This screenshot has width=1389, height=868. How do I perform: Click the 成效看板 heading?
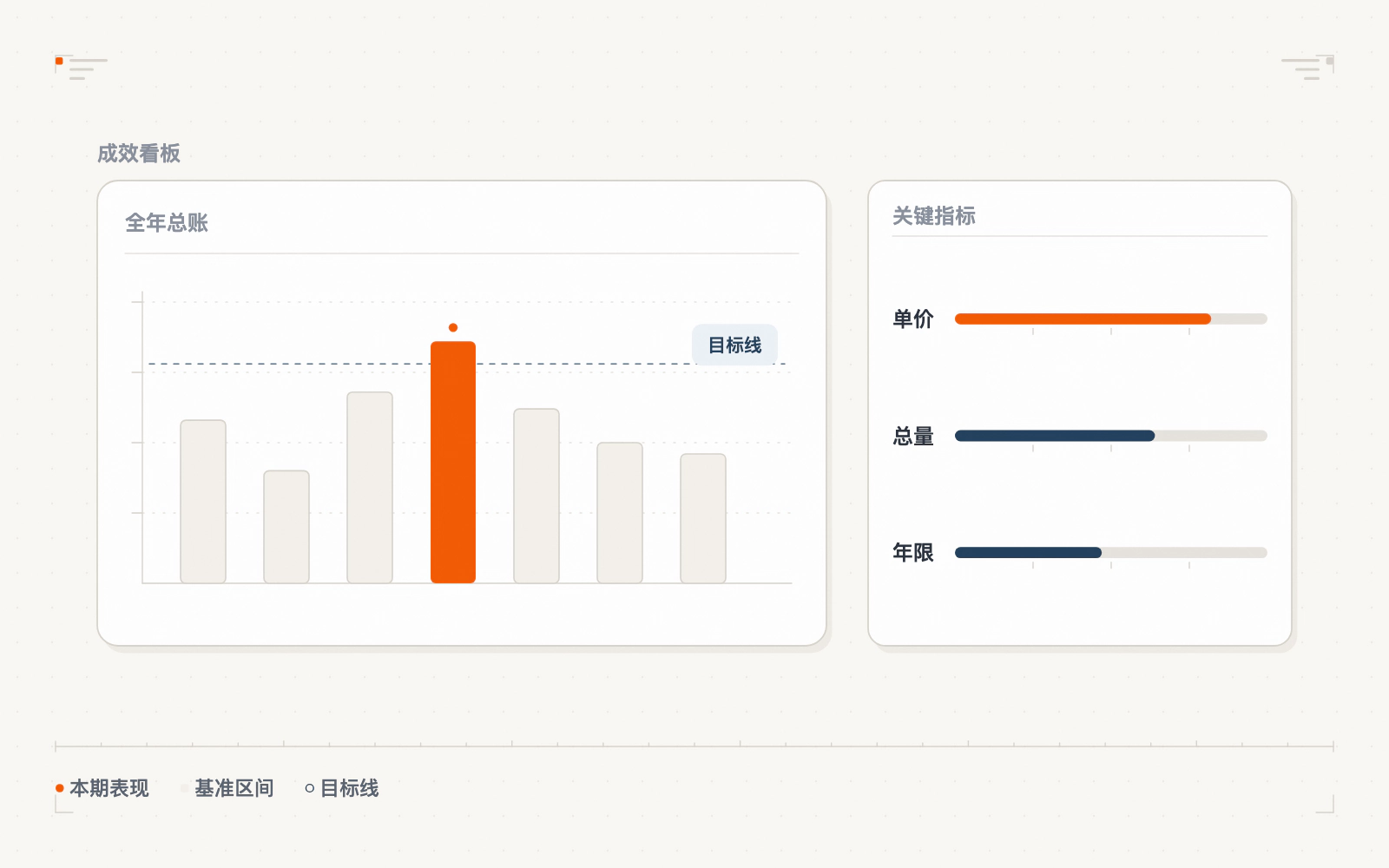coord(139,154)
